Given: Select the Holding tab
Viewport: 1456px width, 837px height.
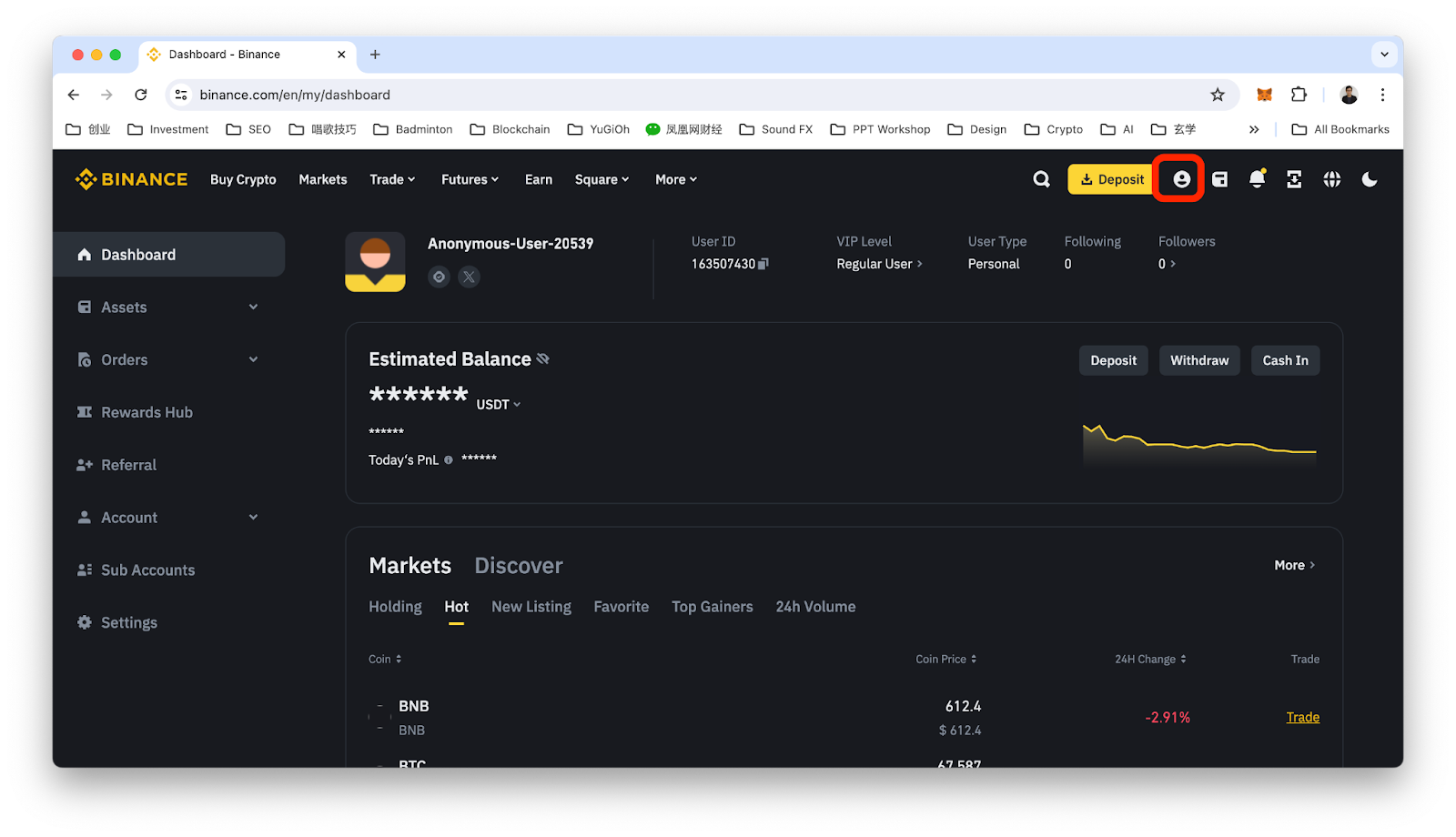Looking at the screenshot, I should (x=395, y=607).
